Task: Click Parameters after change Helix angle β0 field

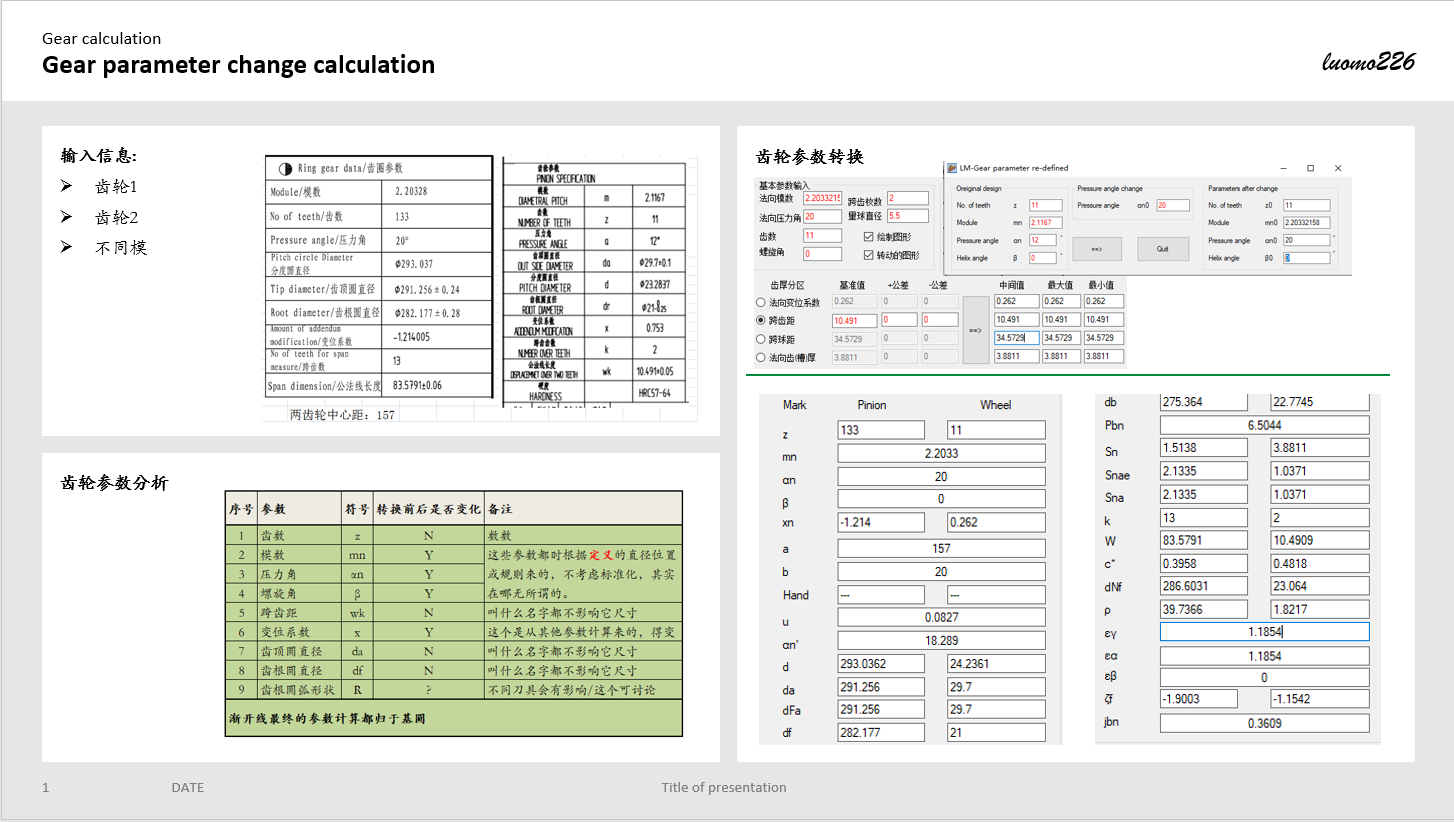Action: tap(1306, 258)
